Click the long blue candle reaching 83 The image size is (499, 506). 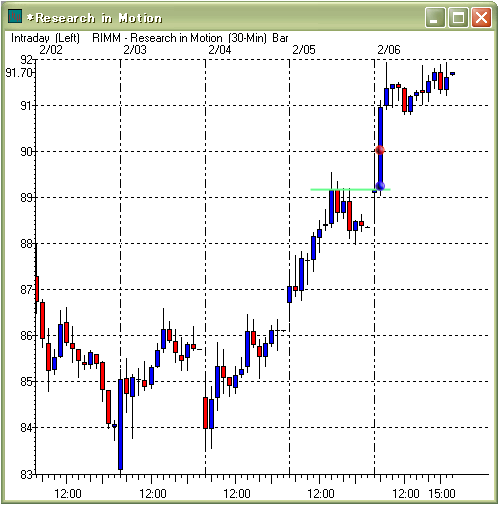click(x=120, y=424)
